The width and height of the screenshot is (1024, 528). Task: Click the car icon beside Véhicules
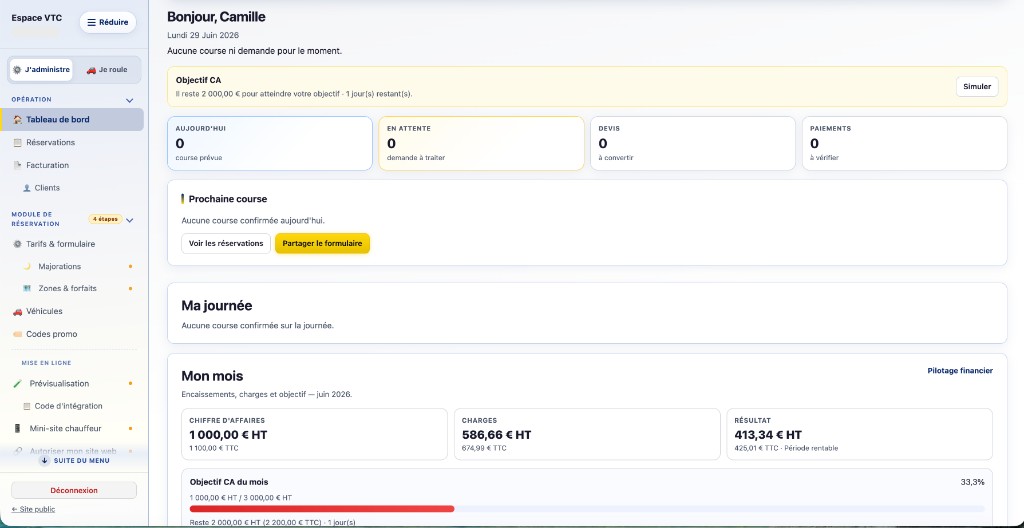click(18, 312)
